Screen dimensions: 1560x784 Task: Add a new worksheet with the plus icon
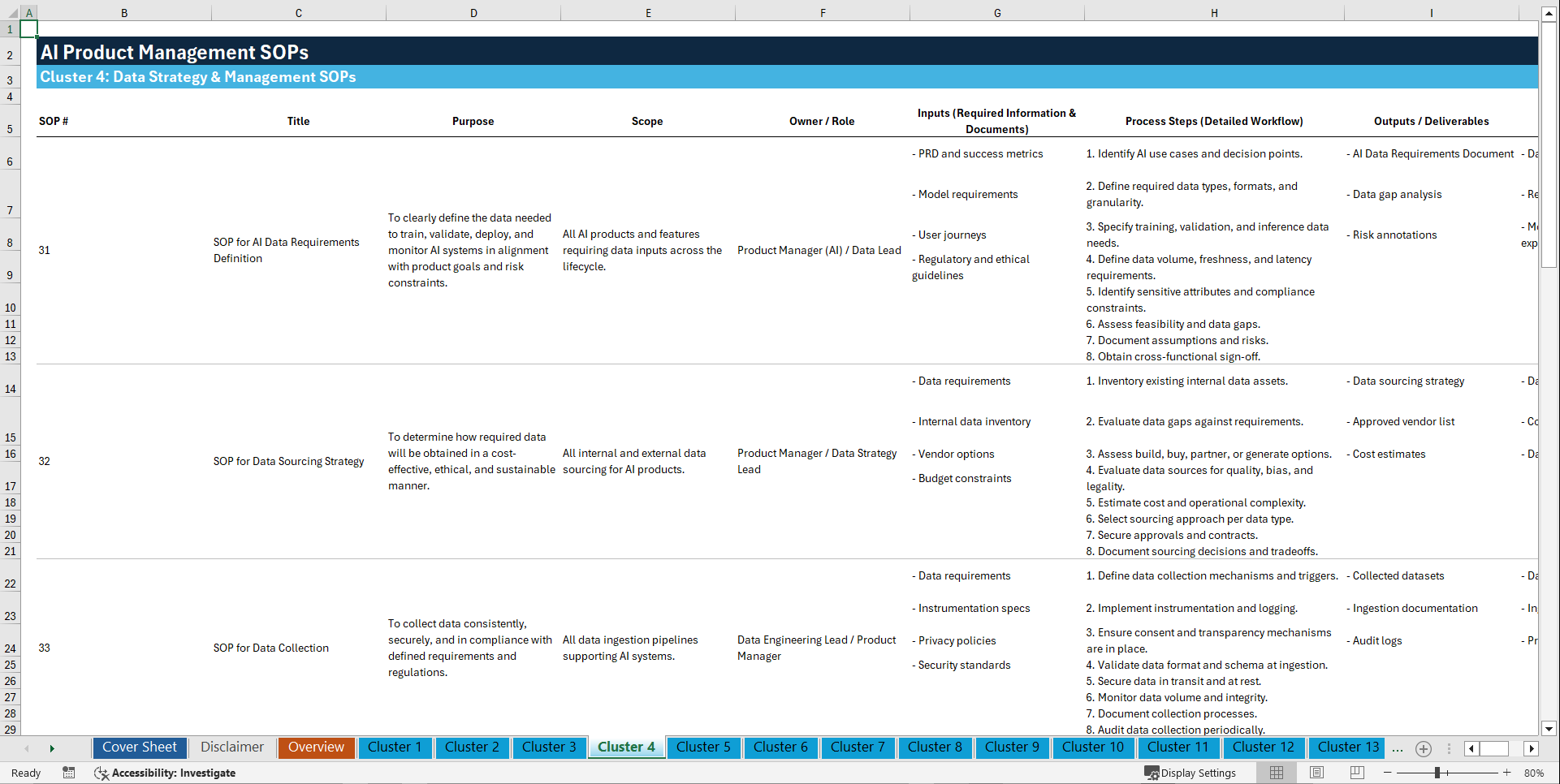(1423, 748)
